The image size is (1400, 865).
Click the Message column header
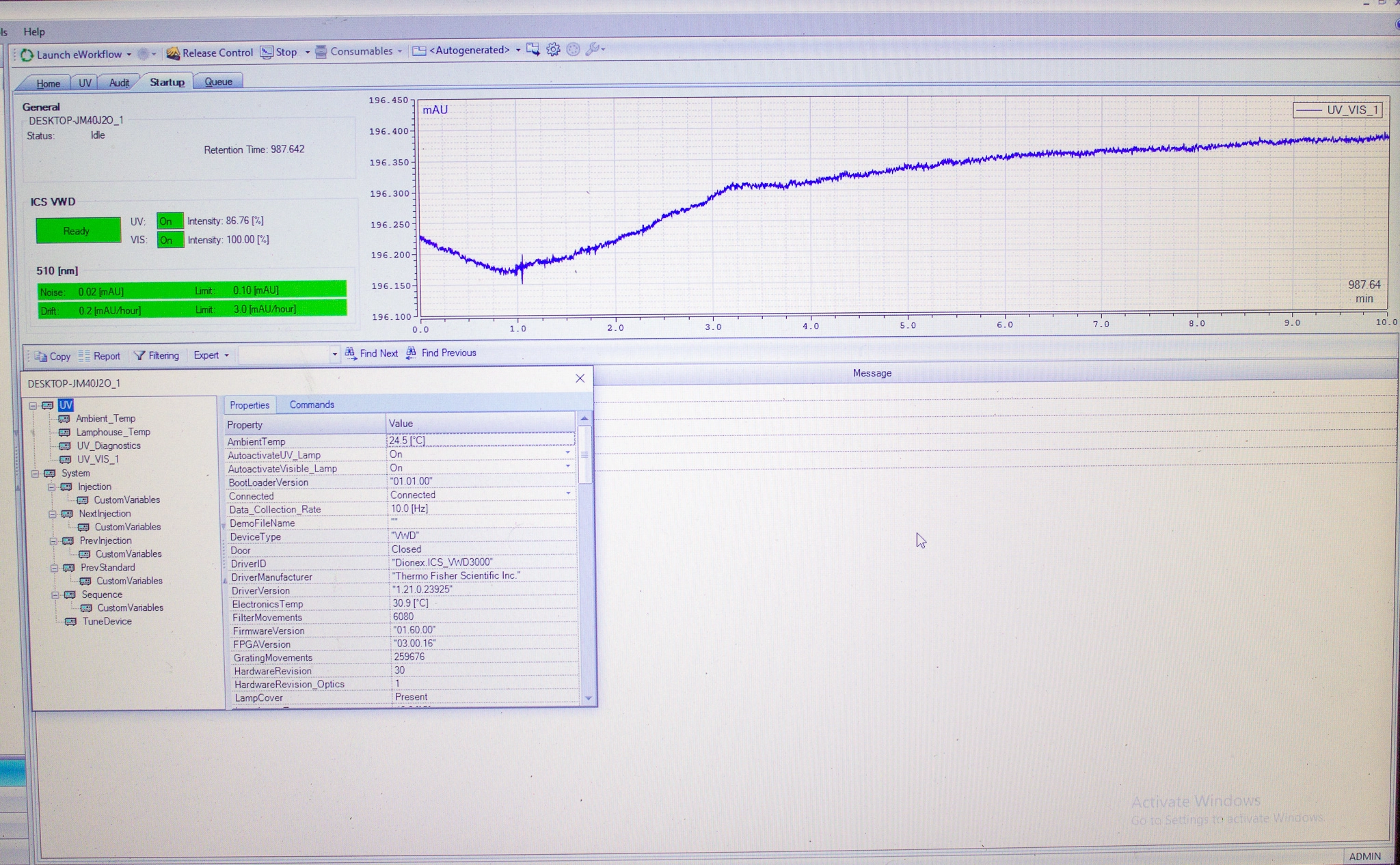(872, 373)
